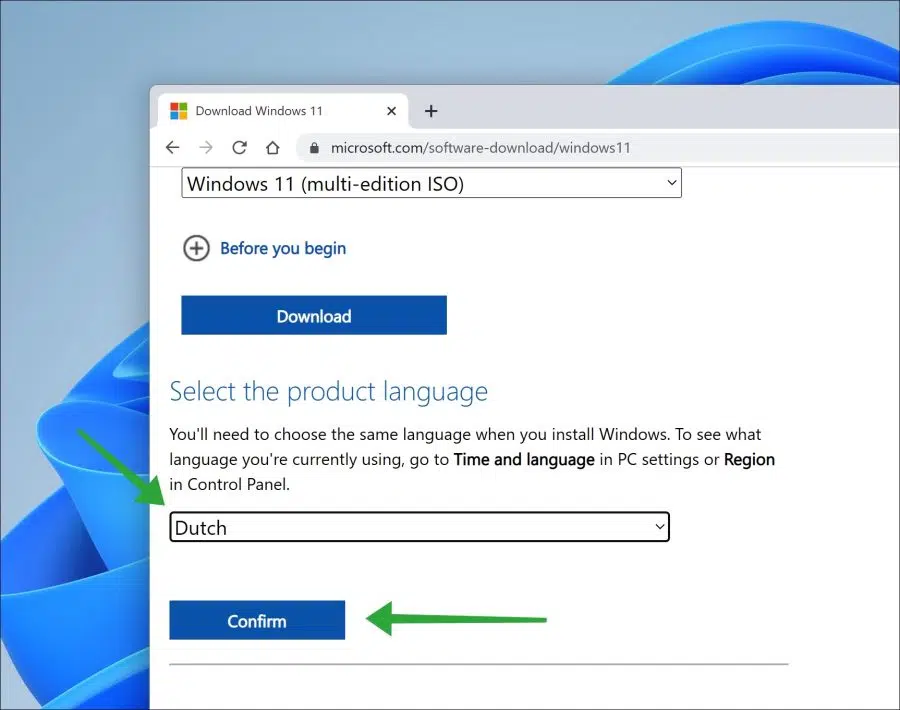Click the Microsoft logo favicon on tab
900x710 pixels.
179,111
